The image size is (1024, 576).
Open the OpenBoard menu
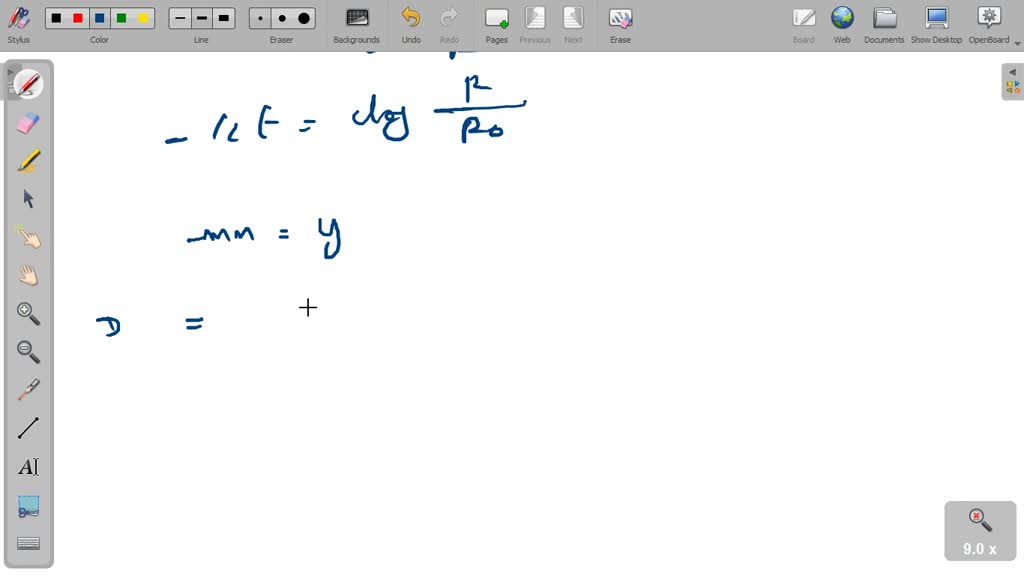[x=989, y=25]
